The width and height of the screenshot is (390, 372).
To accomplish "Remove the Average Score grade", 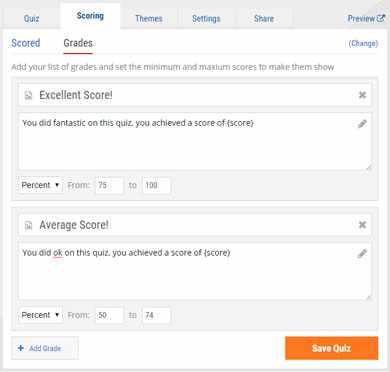I will pos(362,225).
